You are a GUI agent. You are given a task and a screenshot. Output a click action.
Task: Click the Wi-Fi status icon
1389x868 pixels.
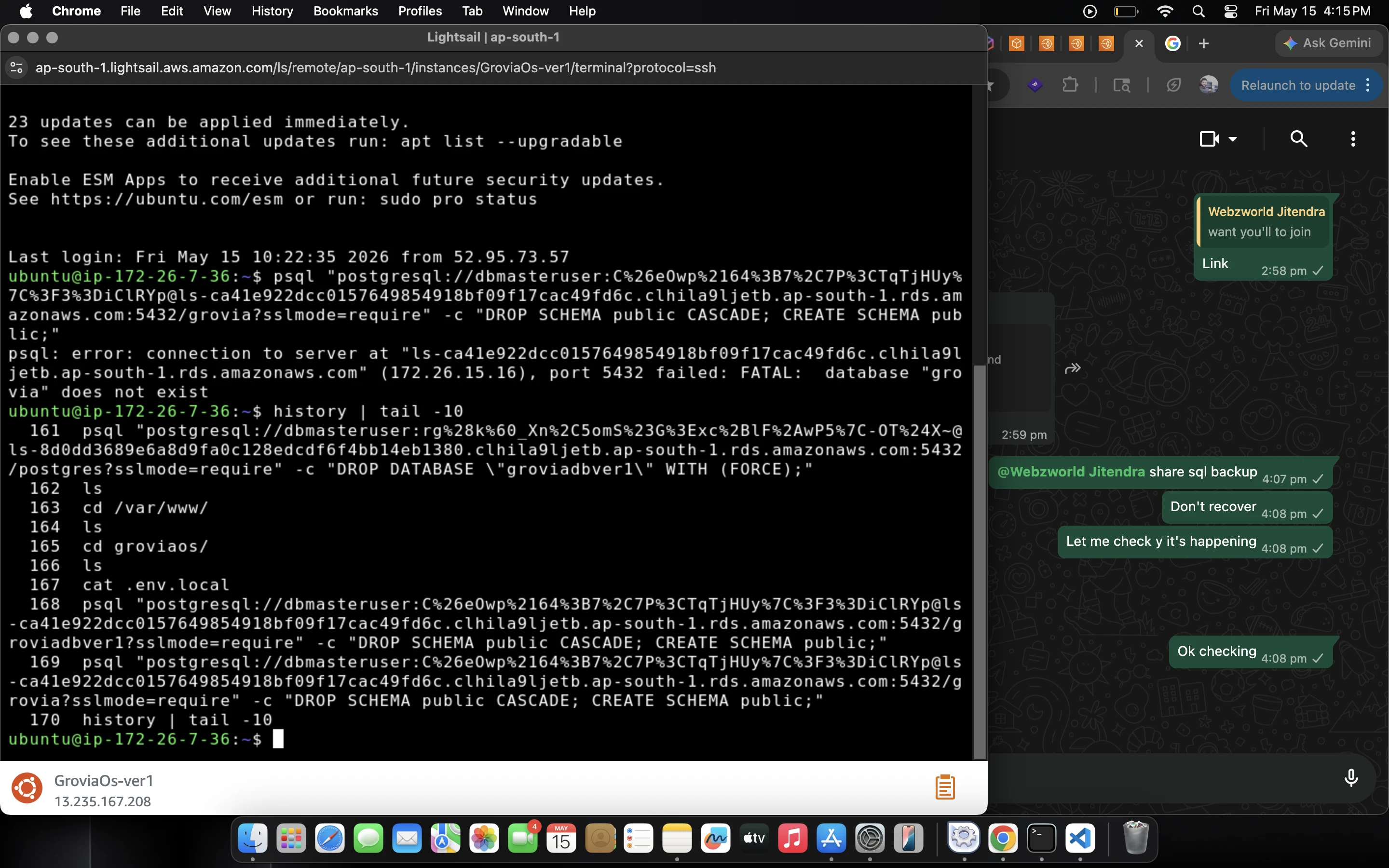[1165, 11]
